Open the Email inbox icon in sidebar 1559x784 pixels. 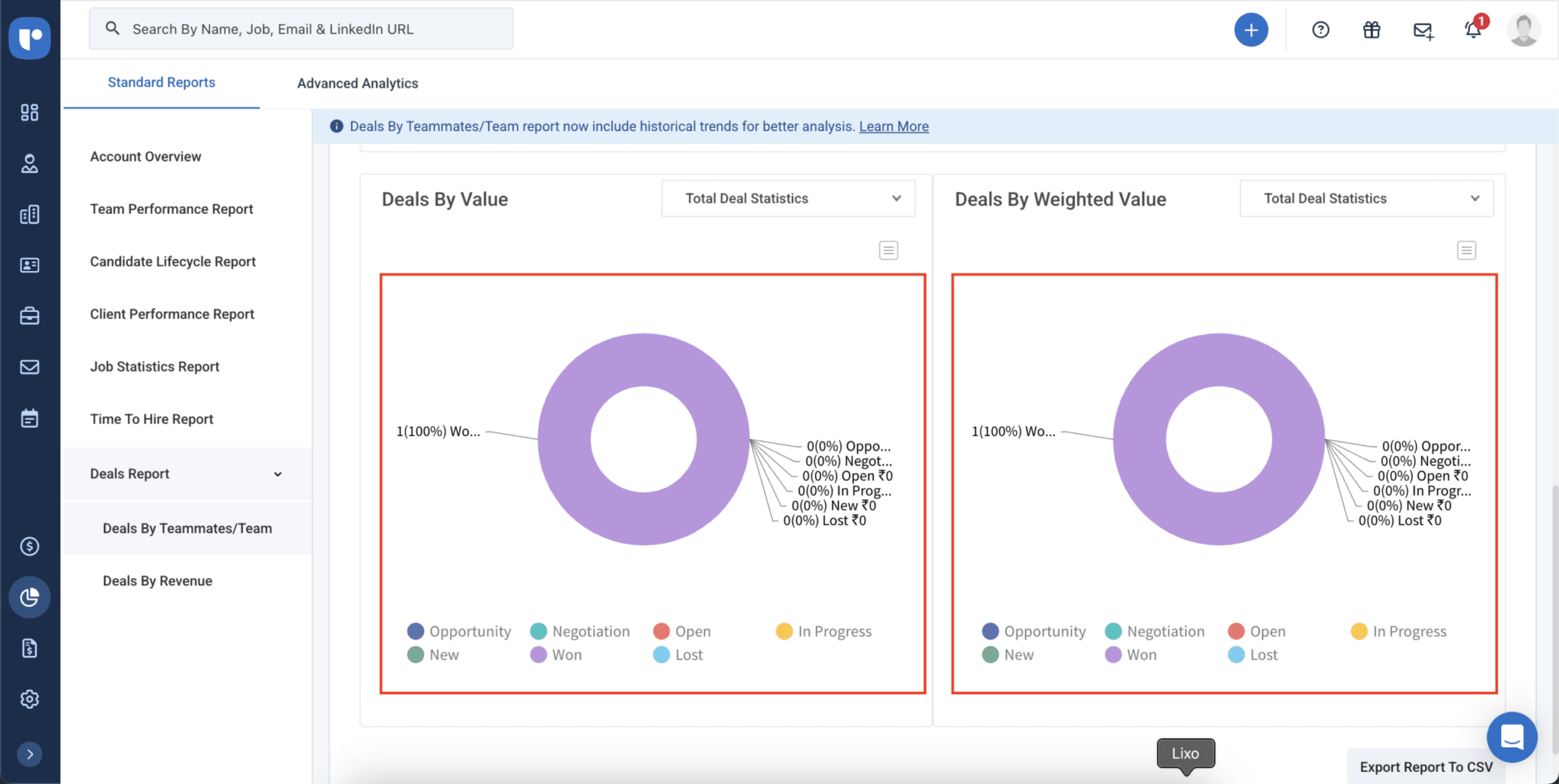coord(30,366)
